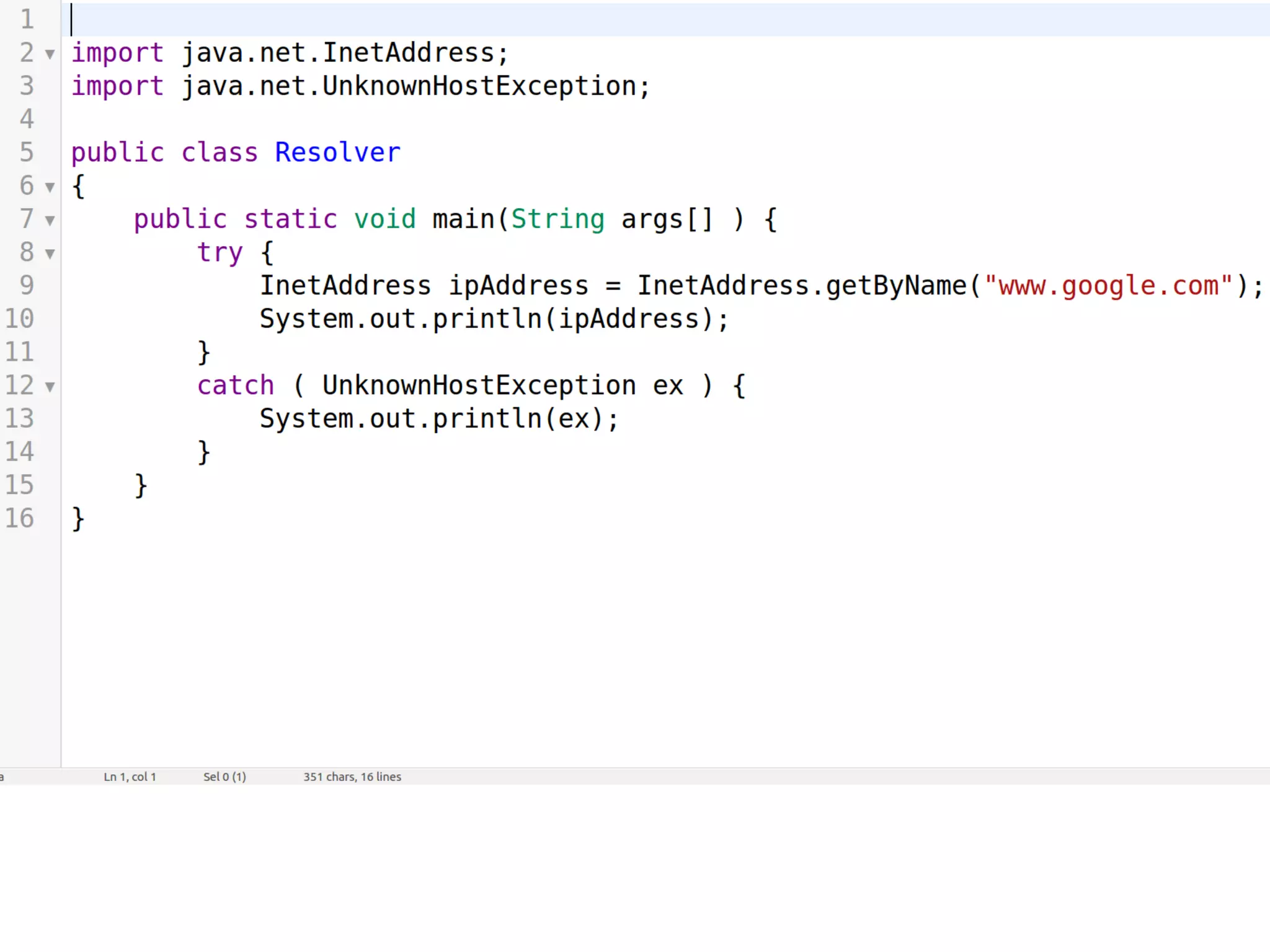Click the catch keyword
The height and width of the screenshot is (952, 1270).
click(235, 386)
